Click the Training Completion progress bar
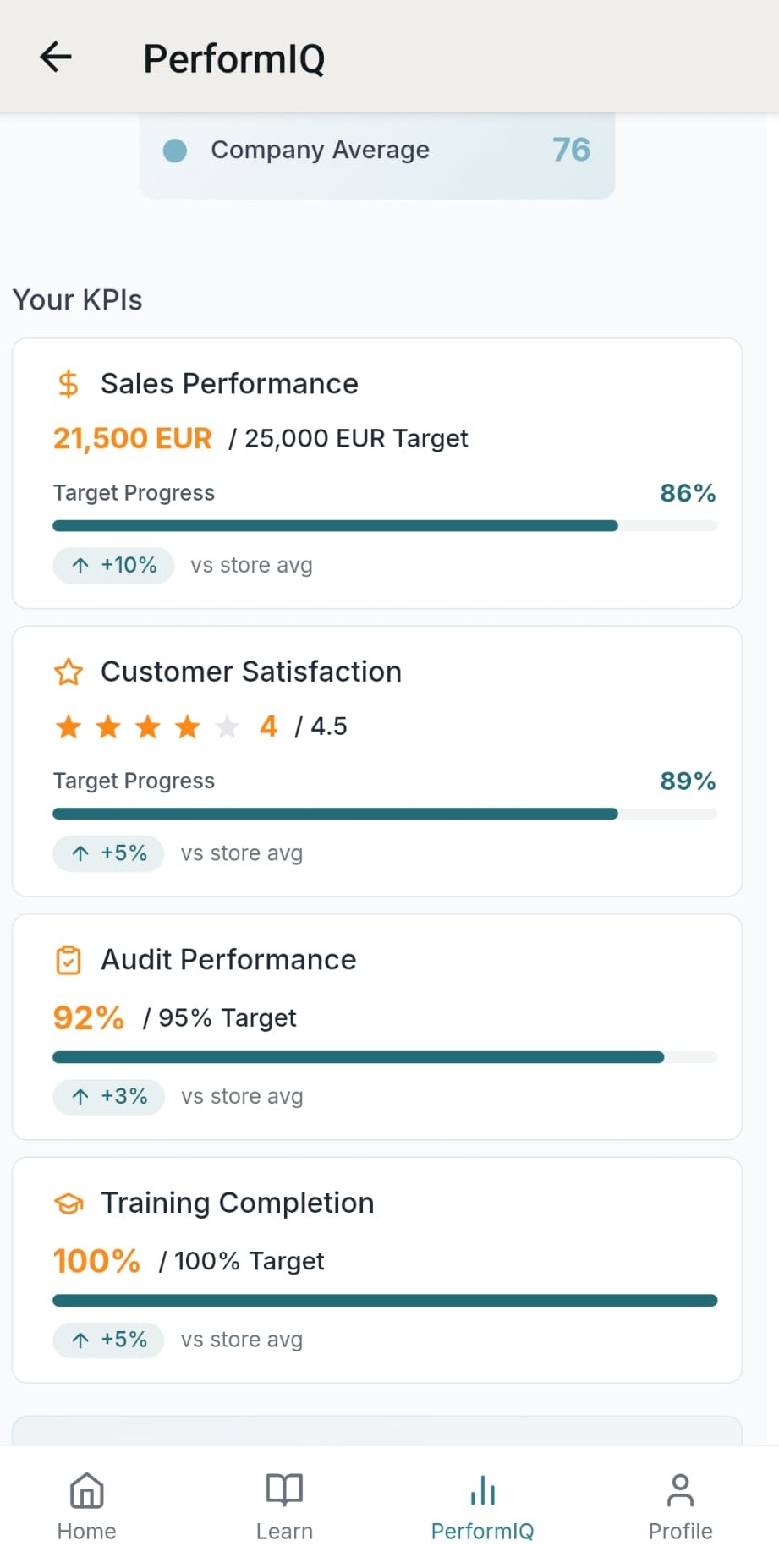Image resolution: width=779 pixels, height=1568 pixels. click(385, 1301)
